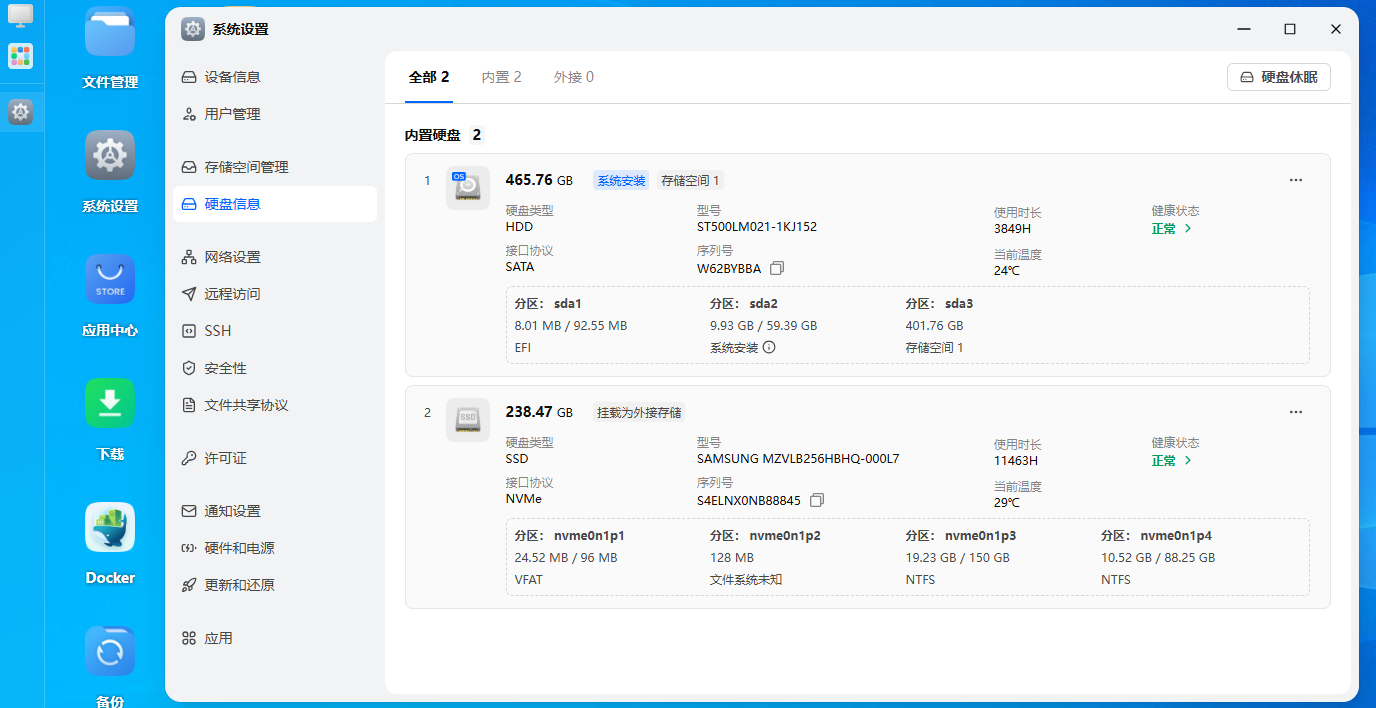Screen dimensions: 1376x708
Task: Open the 下载 download app icon
Action: point(110,404)
